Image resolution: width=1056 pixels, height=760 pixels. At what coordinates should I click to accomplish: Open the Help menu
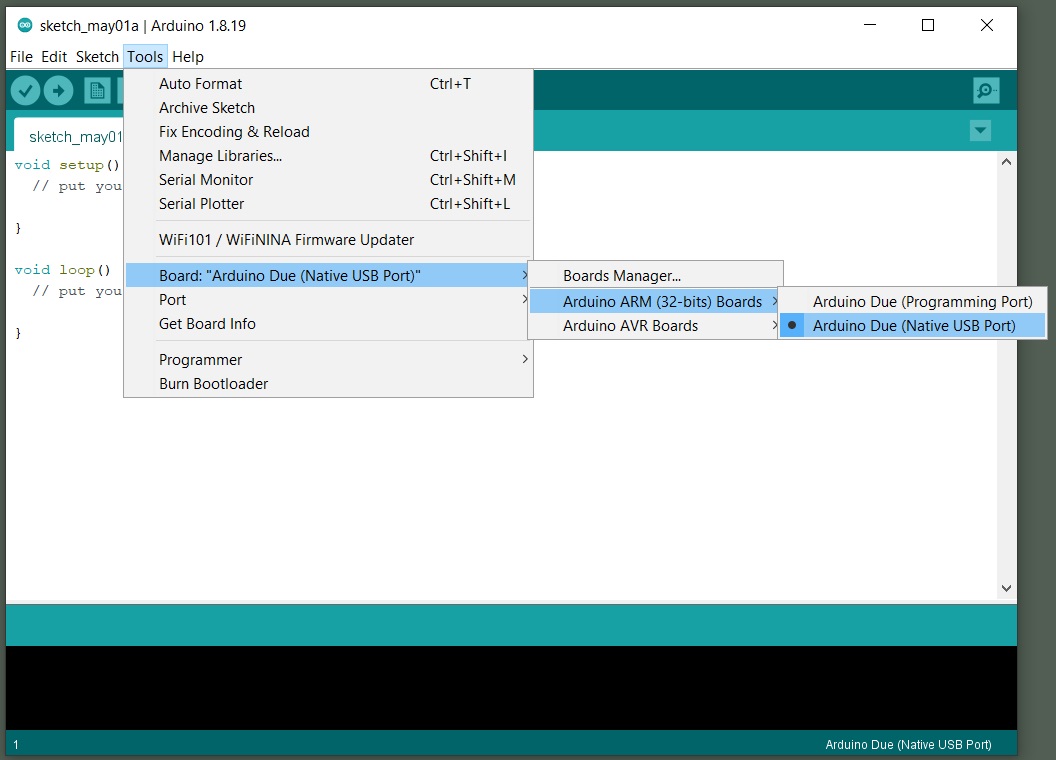(x=188, y=57)
